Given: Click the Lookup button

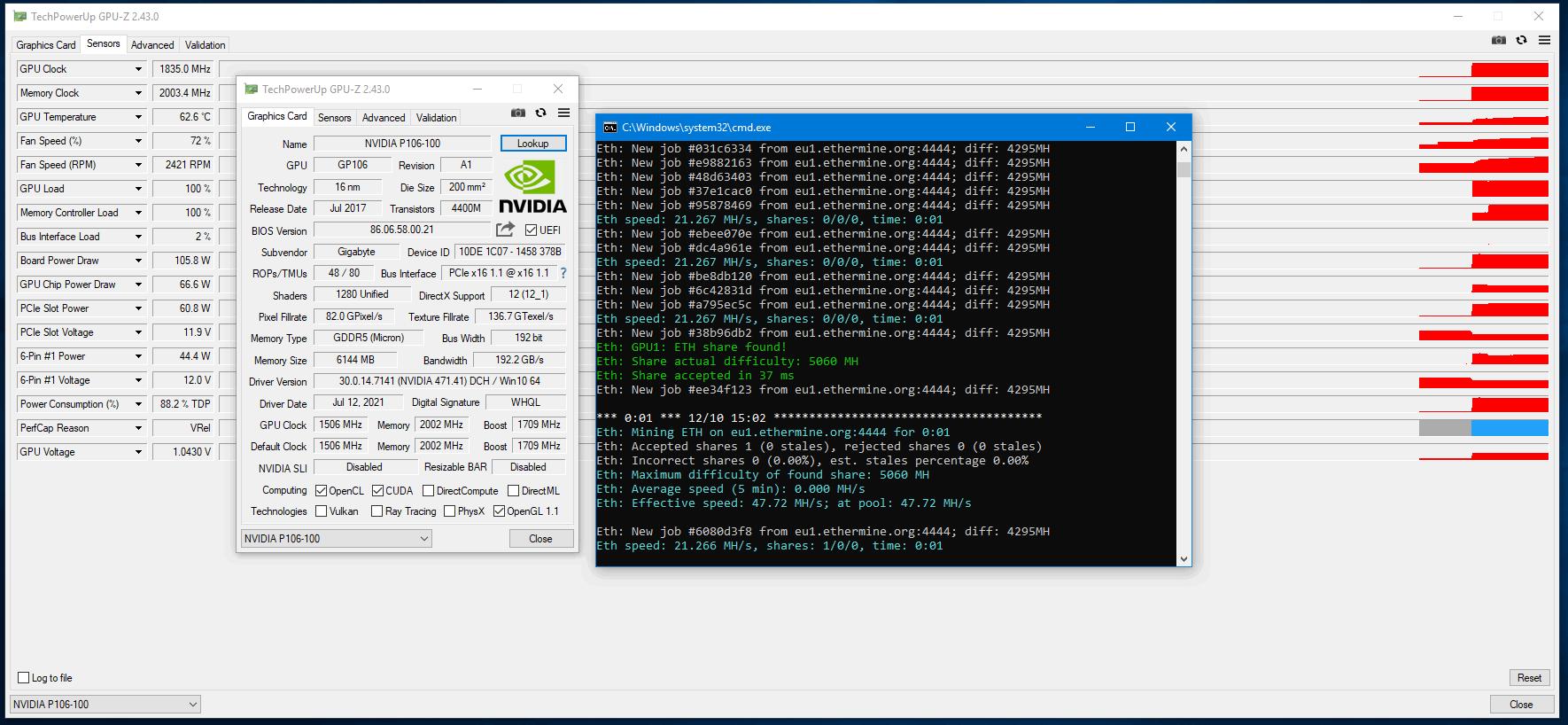Looking at the screenshot, I should (x=533, y=144).
